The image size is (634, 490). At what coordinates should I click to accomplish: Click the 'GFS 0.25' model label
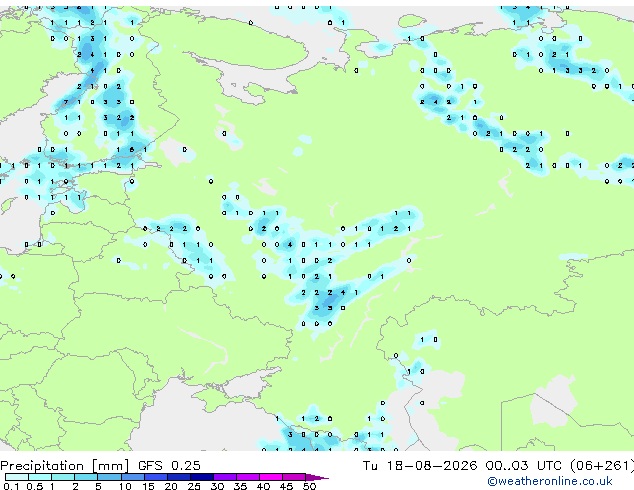tap(169, 466)
